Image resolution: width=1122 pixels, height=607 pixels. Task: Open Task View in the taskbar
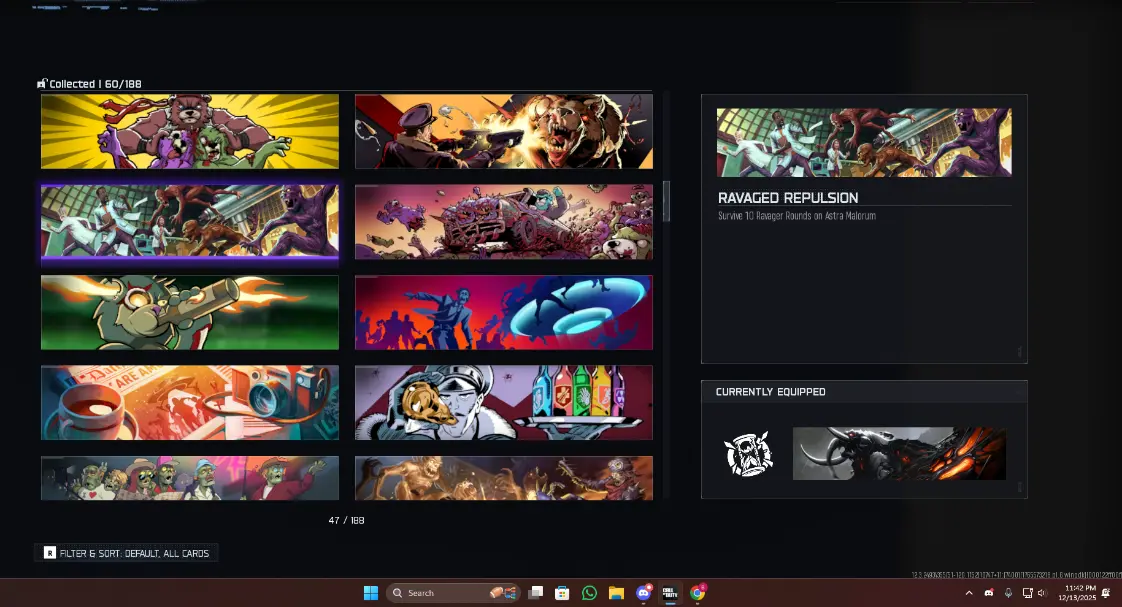536,593
